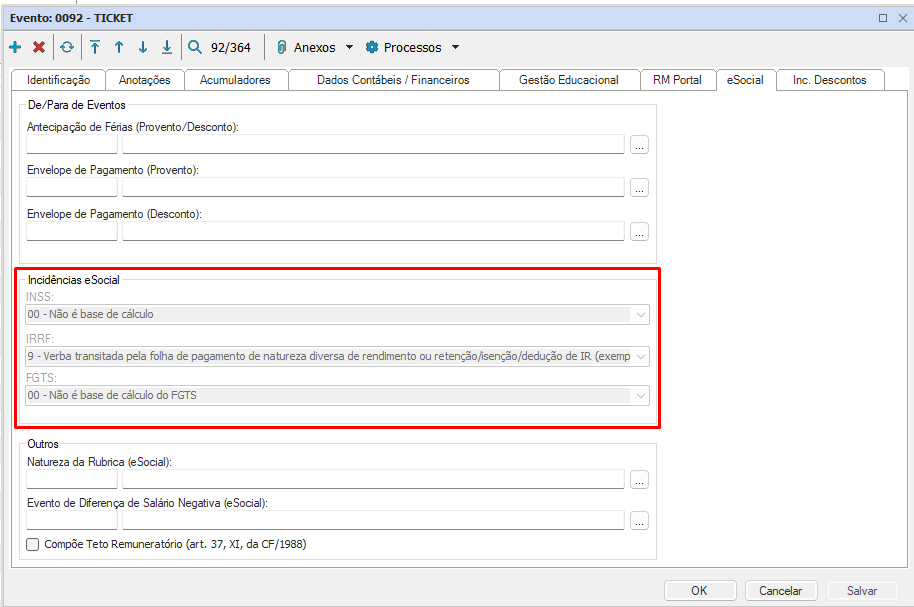Click the blue plus add-record icon
The image size is (914, 607).
tap(15, 47)
